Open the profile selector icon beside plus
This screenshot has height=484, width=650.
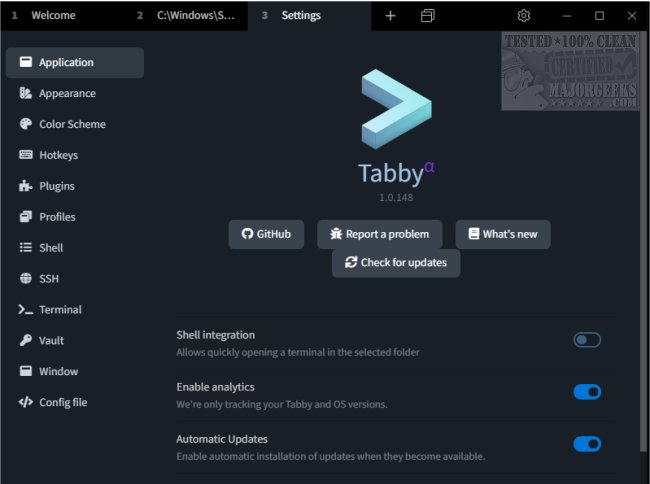click(427, 16)
